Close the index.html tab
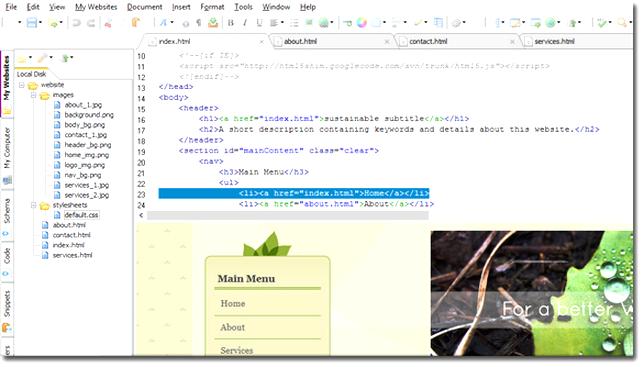This screenshot has height=367, width=644. [262, 42]
